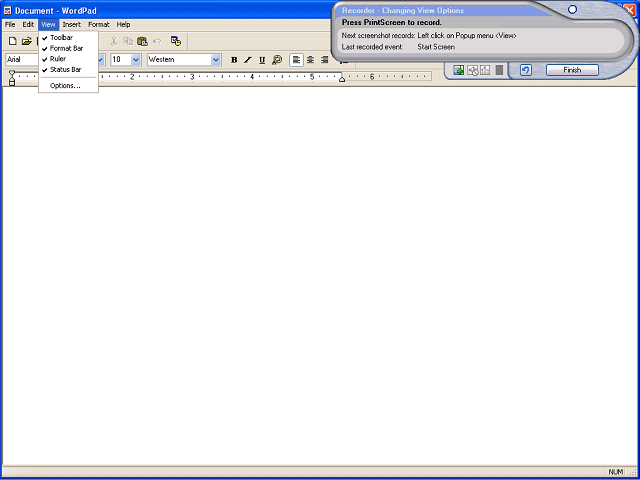Viewport: 640px width, 480px height.
Task: Click the right indent marker on ruler
Action: coord(342,79)
